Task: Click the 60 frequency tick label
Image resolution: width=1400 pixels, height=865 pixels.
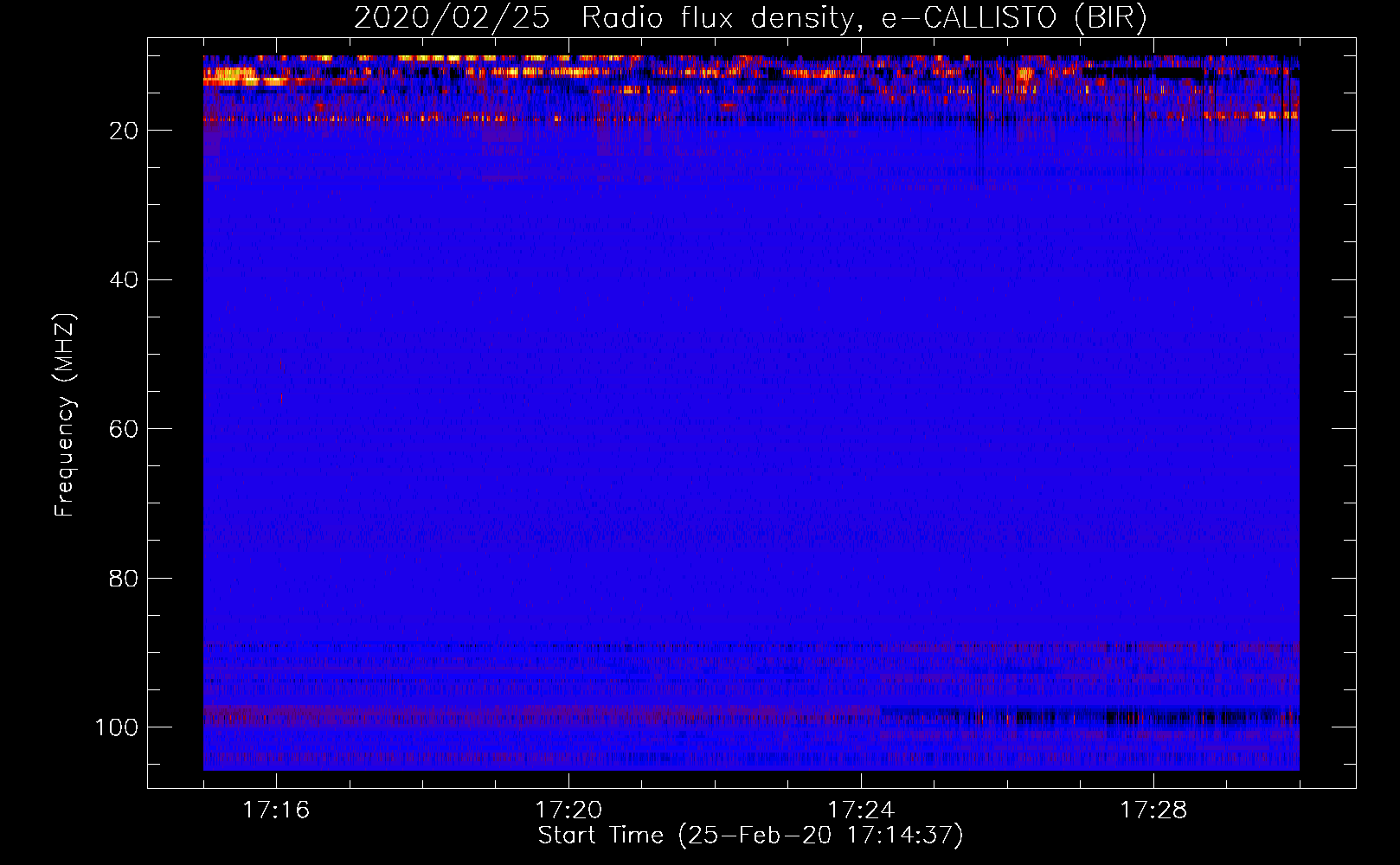Action: tap(124, 429)
